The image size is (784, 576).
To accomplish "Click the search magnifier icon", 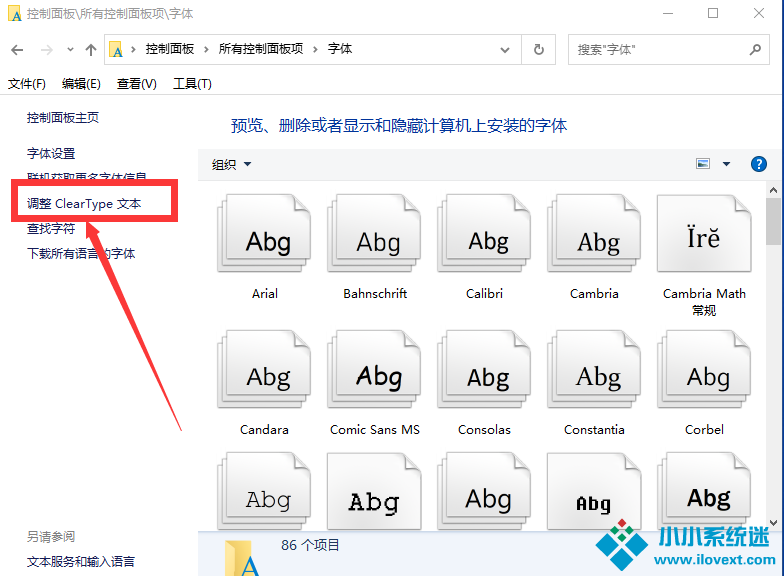I will coord(756,50).
